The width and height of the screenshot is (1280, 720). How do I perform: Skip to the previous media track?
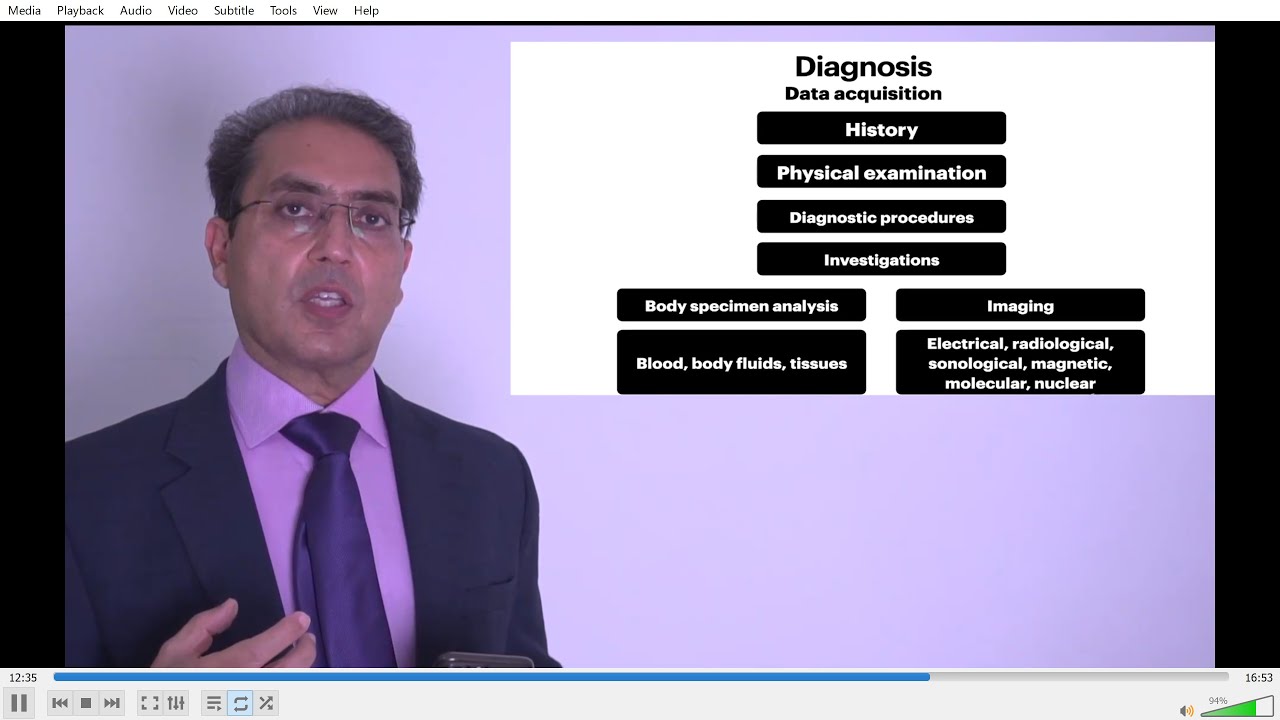click(x=60, y=703)
